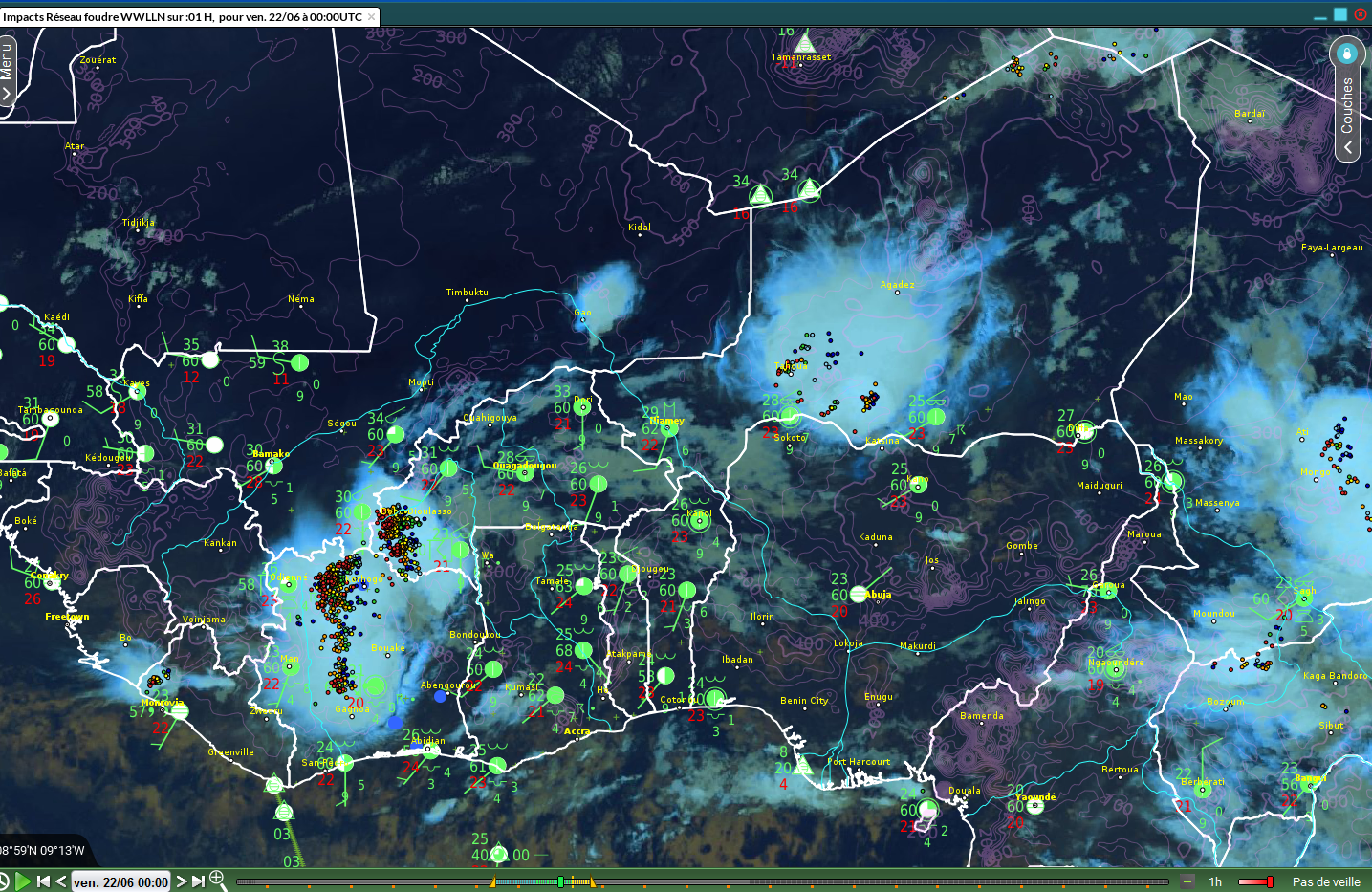Click the date field ven. 22/06 00:00
The height and width of the screenshot is (892, 1372).
pyautogui.click(x=120, y=881)
